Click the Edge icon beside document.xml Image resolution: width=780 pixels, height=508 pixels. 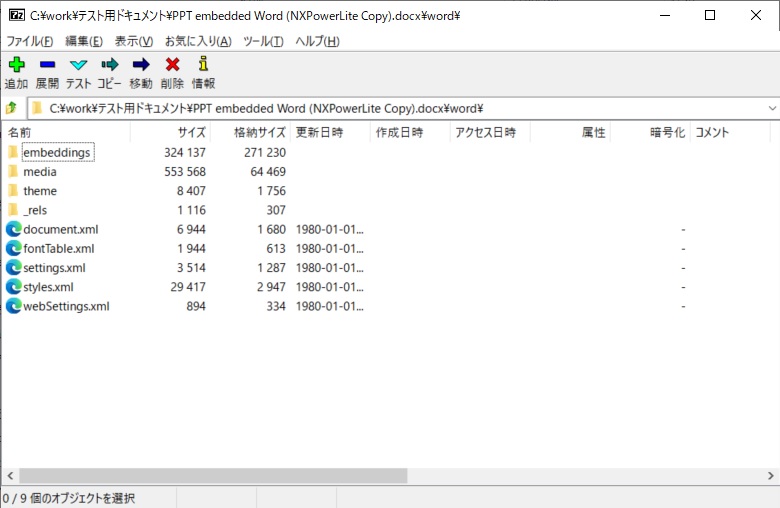(x=14, y=229)
